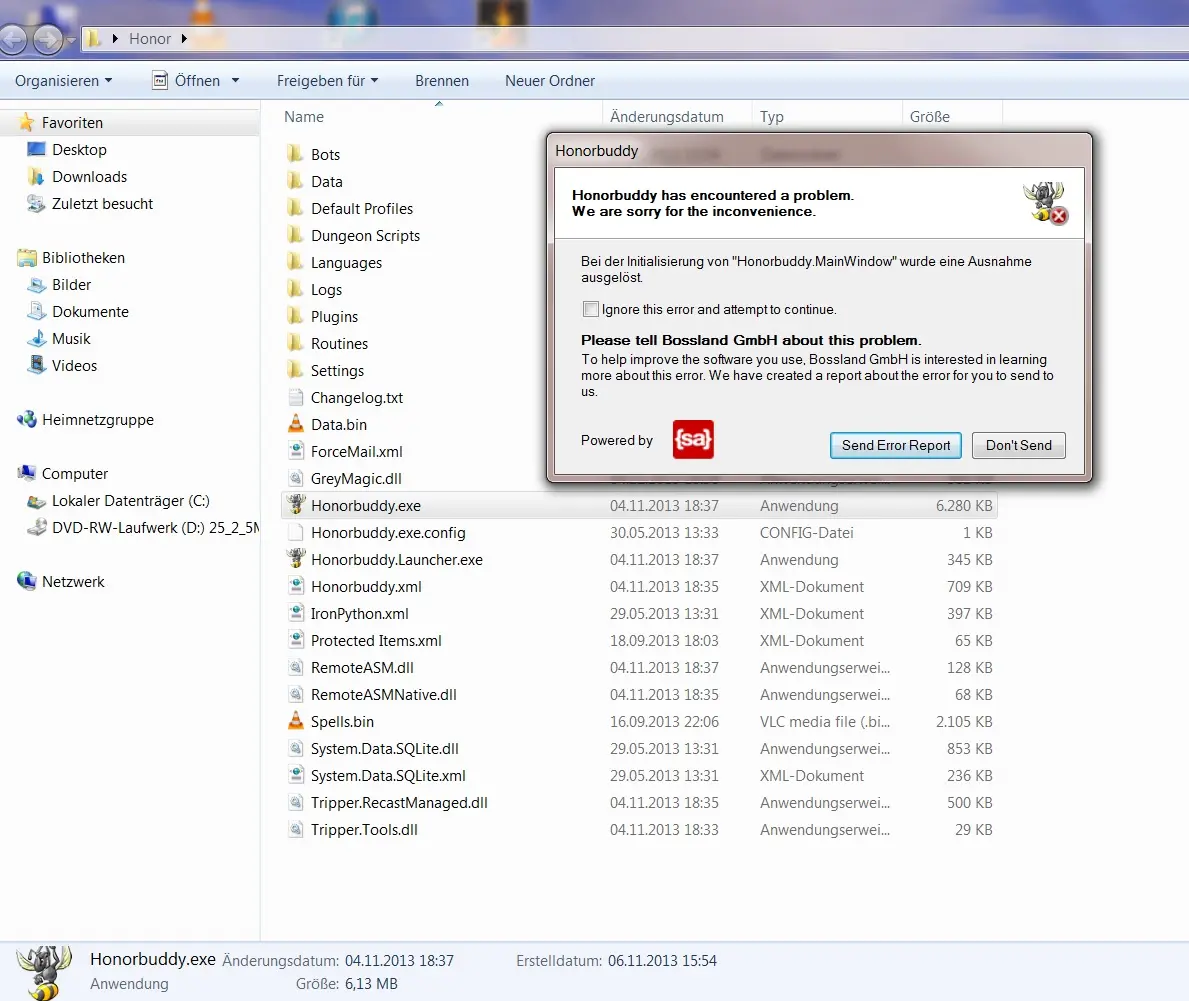Viewport: 1189px width, 1001px height.
Task: Open the Freigeben für dropdown
Action: click(x=327, y=80)
